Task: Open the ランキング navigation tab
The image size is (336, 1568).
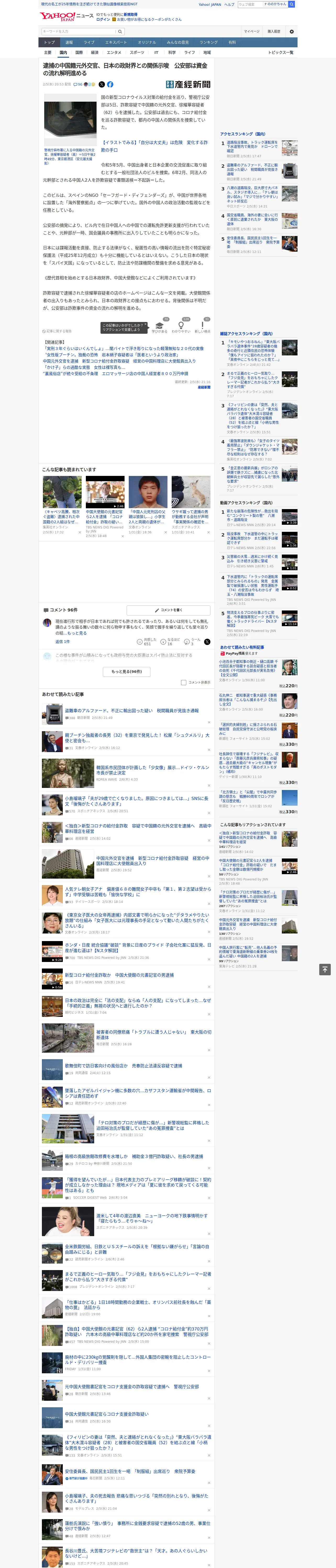Action: pyautogui.click(x=209, y=43)
